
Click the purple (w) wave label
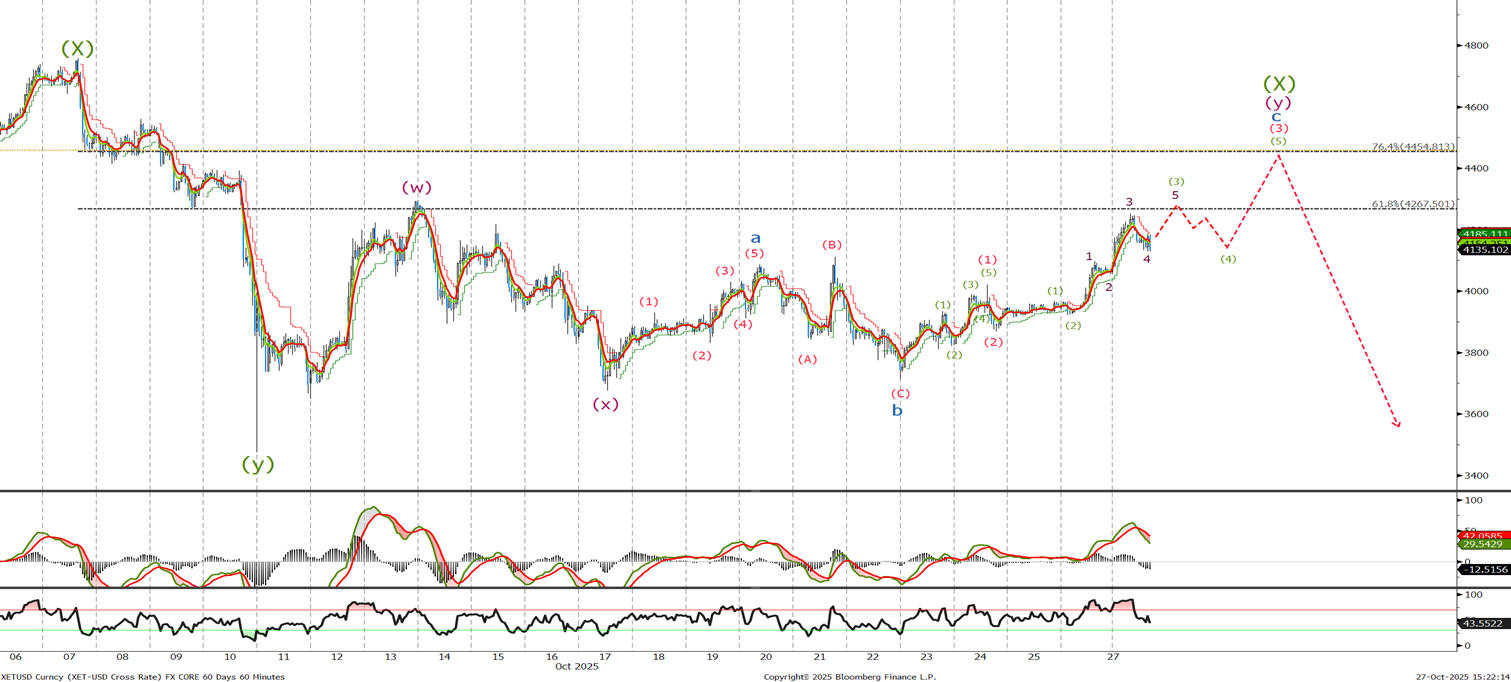point(416,188)
